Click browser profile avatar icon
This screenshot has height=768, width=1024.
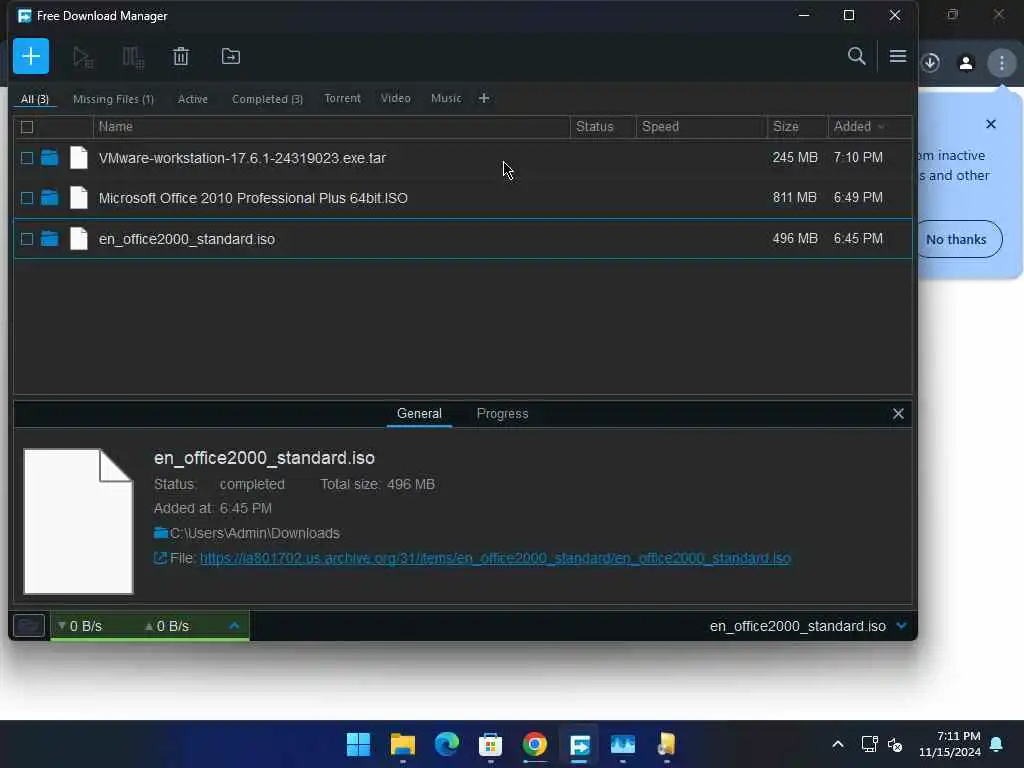[x=966, y=63]
